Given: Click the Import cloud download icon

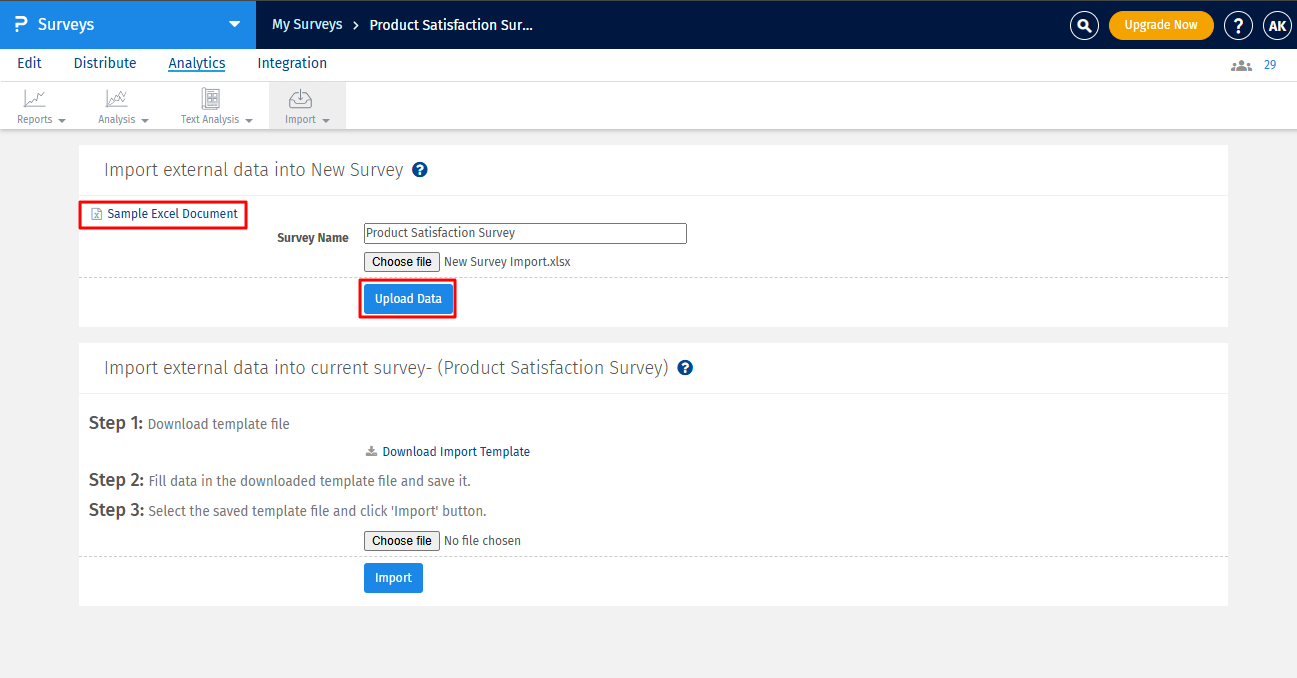Looking at the screenshot, I should point(301,99).
